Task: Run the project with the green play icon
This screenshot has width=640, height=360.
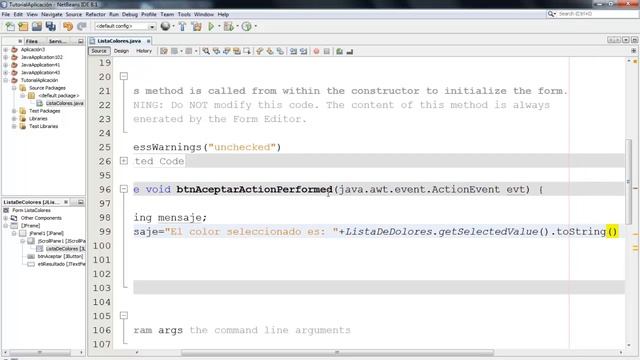Action: click(x=211, y=27)
